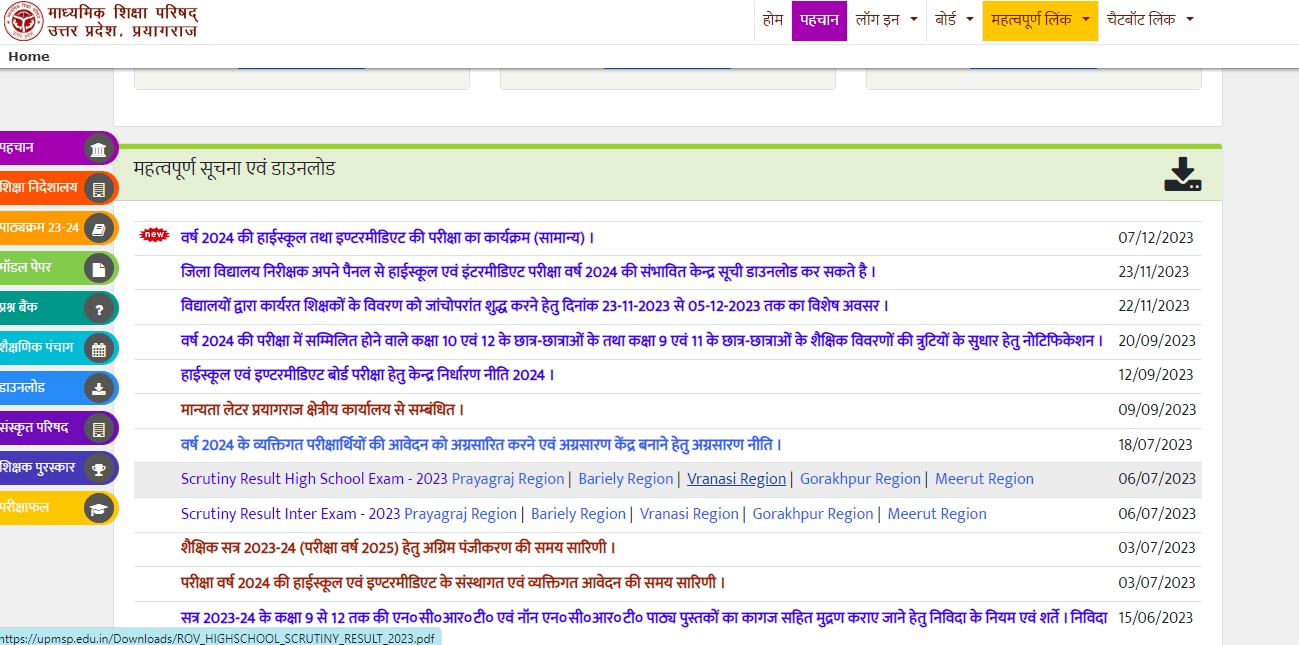Open the लॉग इन dropdown
Viewport: 1299px width, 645px height.
[884, 20]
